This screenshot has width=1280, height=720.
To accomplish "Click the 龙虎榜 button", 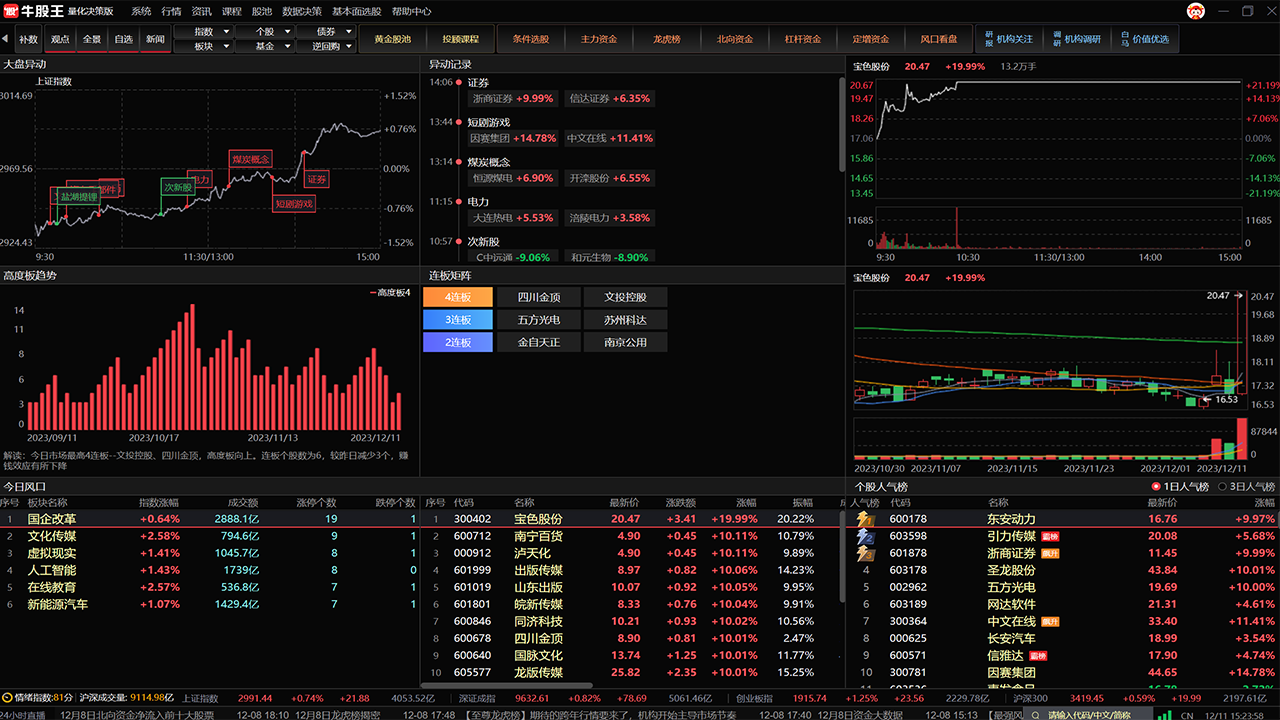I will [667, 39].
